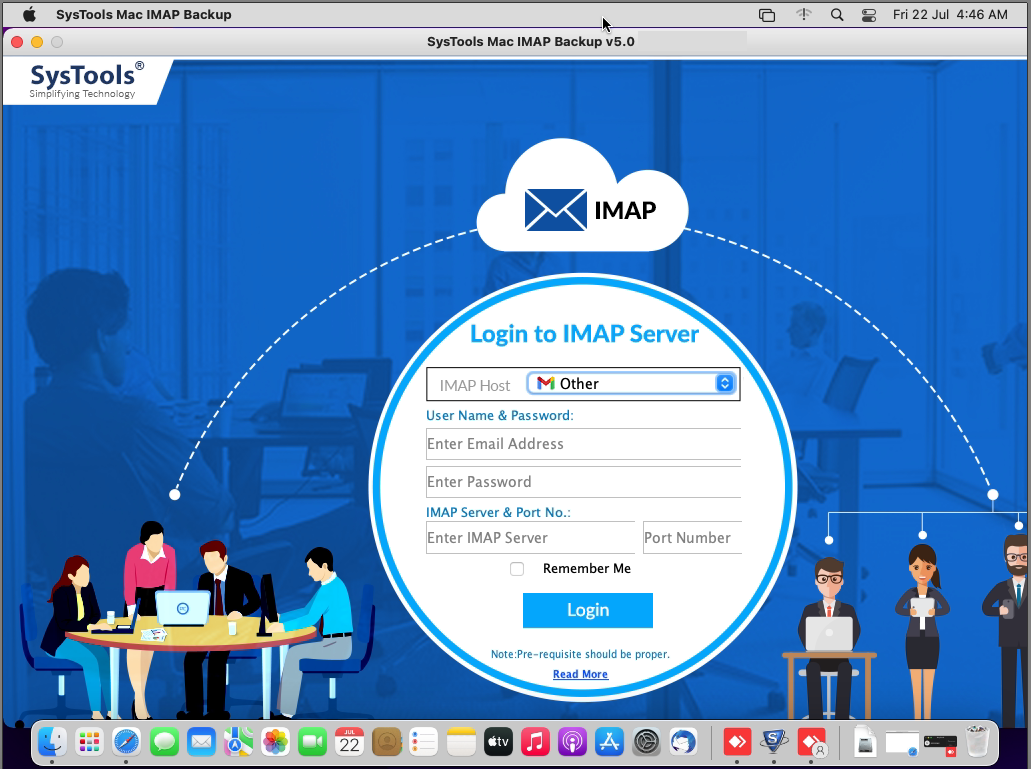
Task: Open Calendar from the dock
Action: pos(349,743)
